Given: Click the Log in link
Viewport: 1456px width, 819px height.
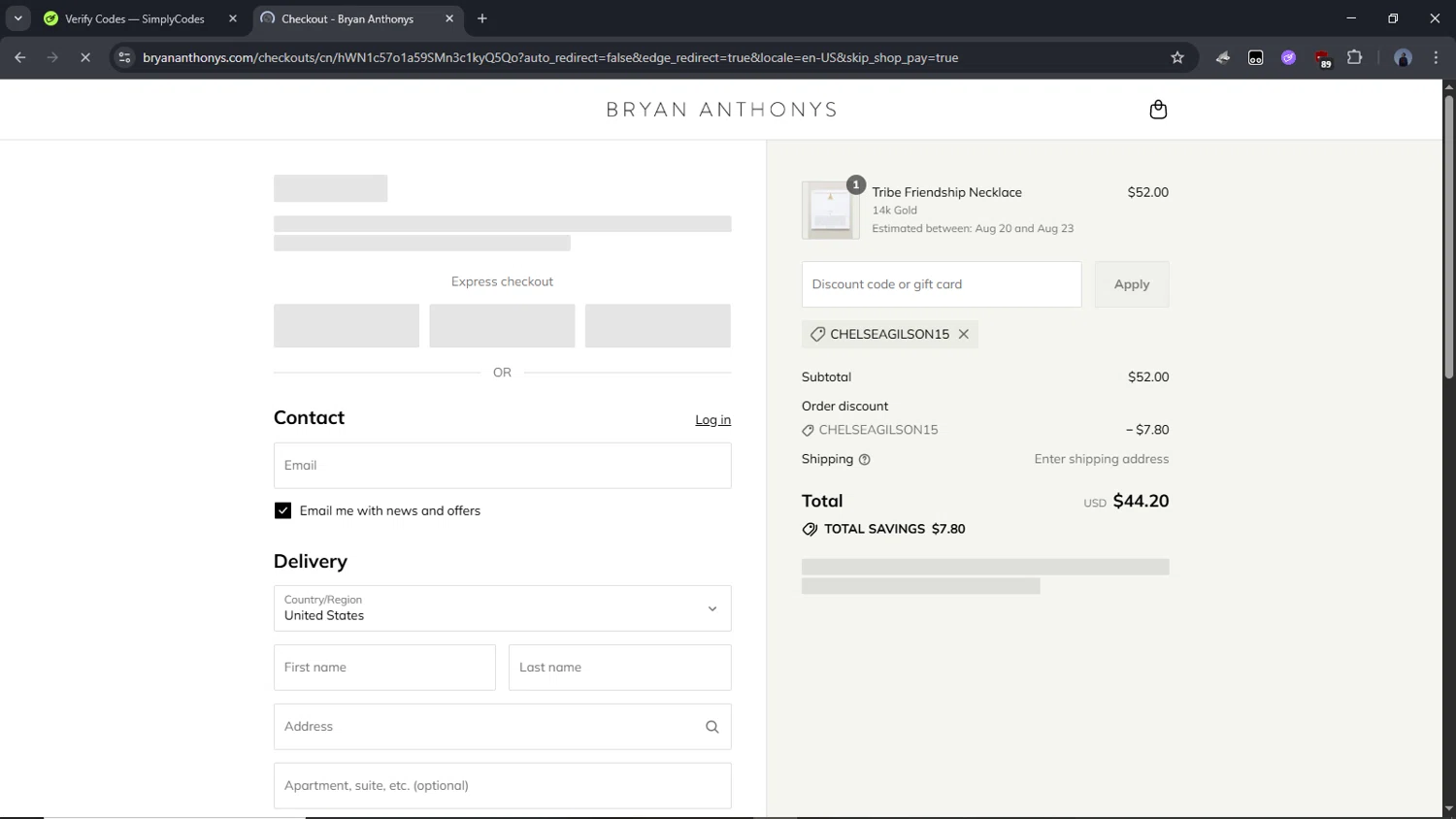Looking at the screenshot, I should (712, 420).
